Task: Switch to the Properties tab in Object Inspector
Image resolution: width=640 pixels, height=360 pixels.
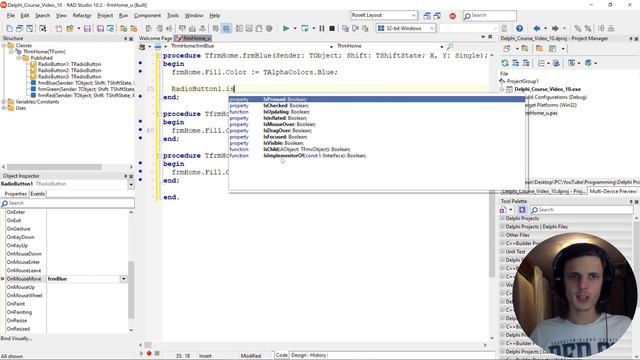Action: pyautogui.click(x=16, y=194)
